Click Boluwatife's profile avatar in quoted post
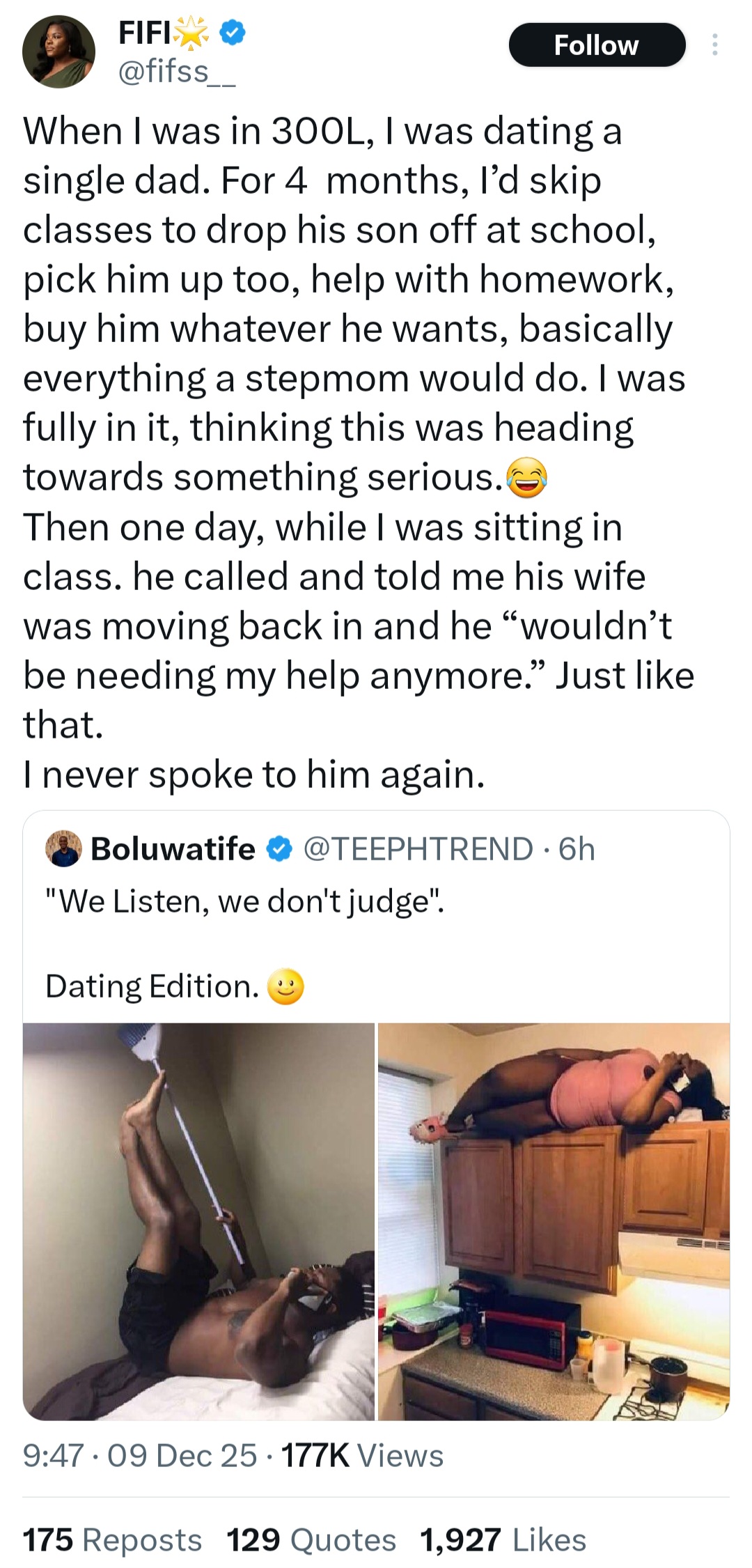The height and width of the screenshot is (1568, 752). tap(63, 848)
